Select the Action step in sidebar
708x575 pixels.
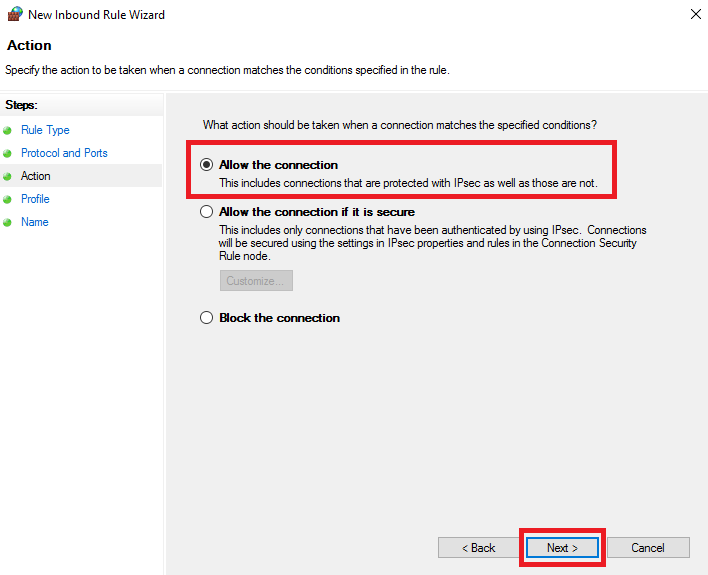[36, 176]
